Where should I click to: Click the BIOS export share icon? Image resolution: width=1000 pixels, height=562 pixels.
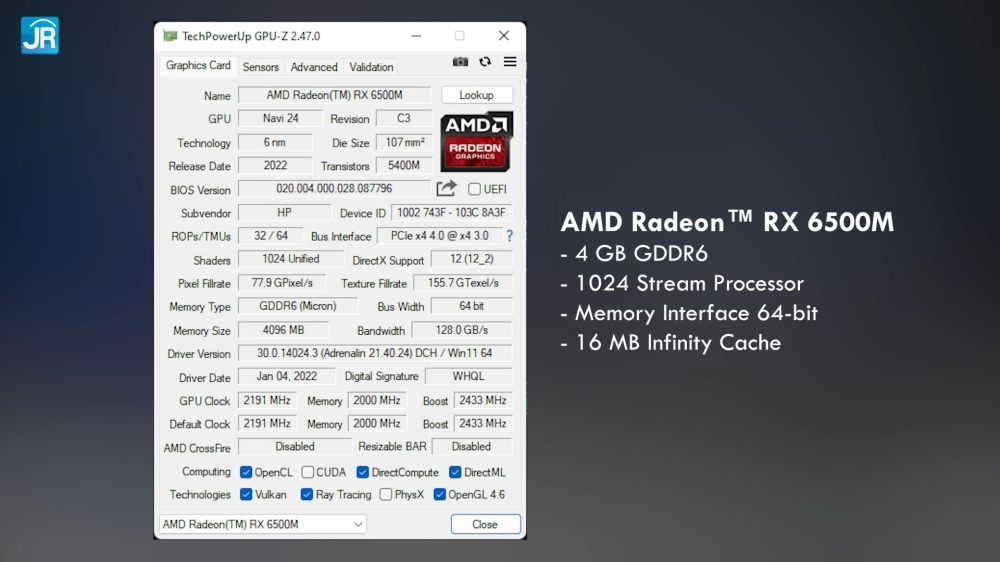pyautogui.click(x=446, y=189)
